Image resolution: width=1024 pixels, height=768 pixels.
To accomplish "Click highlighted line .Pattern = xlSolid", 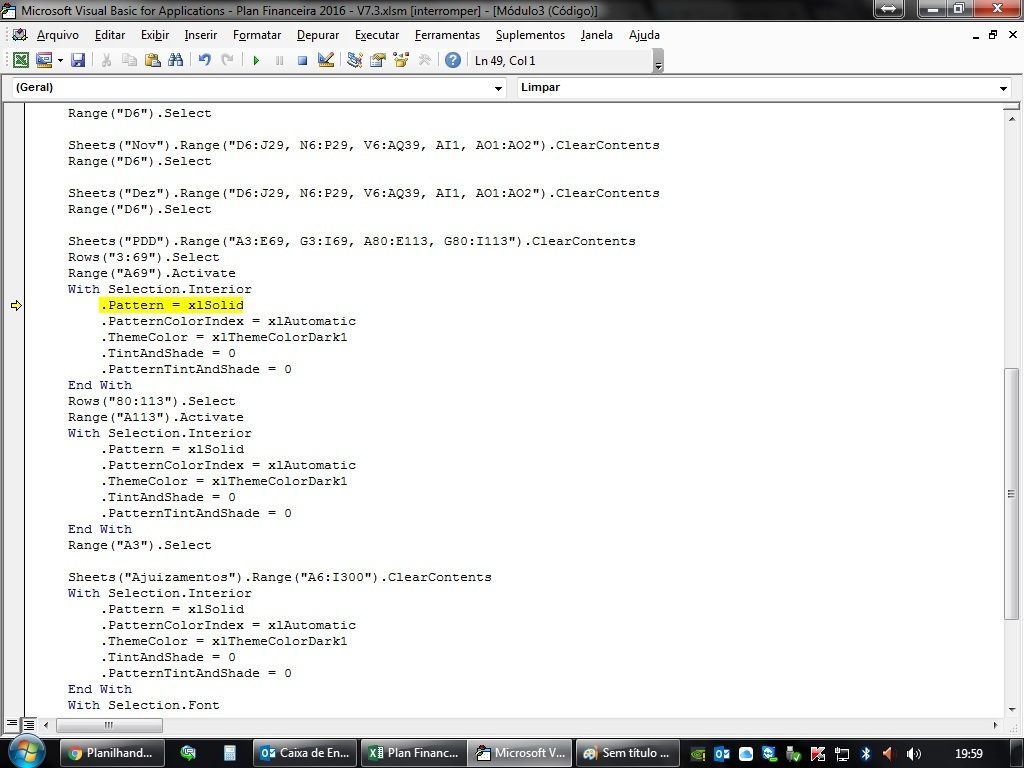I will click(x=172, y=305).
